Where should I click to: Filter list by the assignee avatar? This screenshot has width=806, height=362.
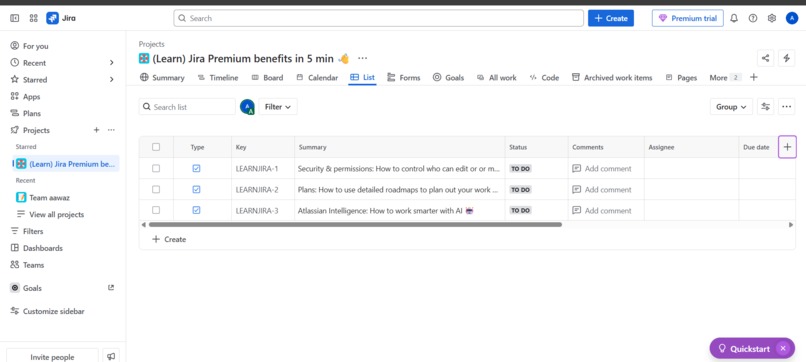click(x=247, y=106)
